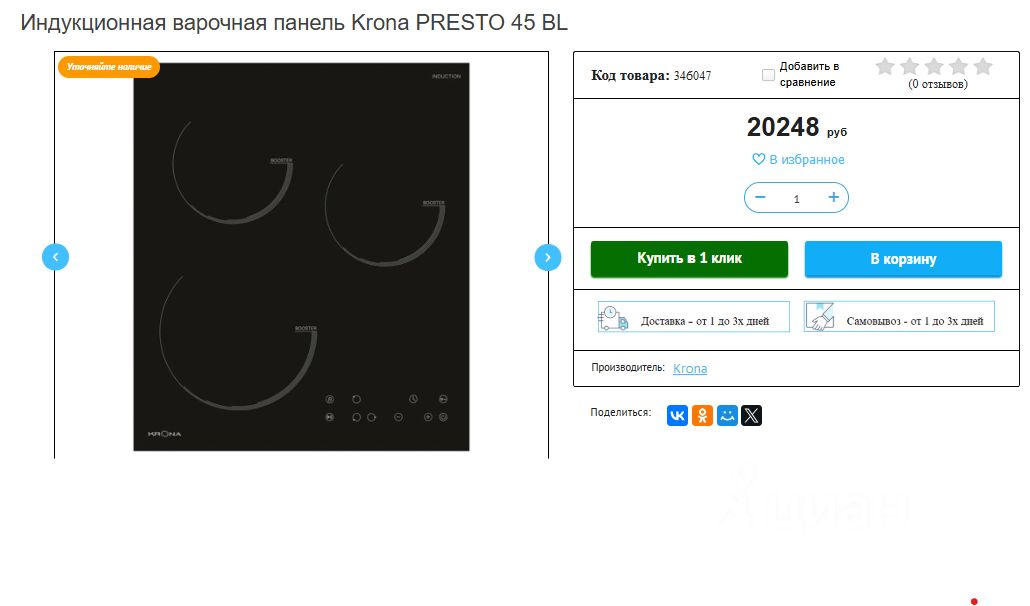
Task: Click the 'Уточняйте наличие' orange badge
Action: (109, 67)
